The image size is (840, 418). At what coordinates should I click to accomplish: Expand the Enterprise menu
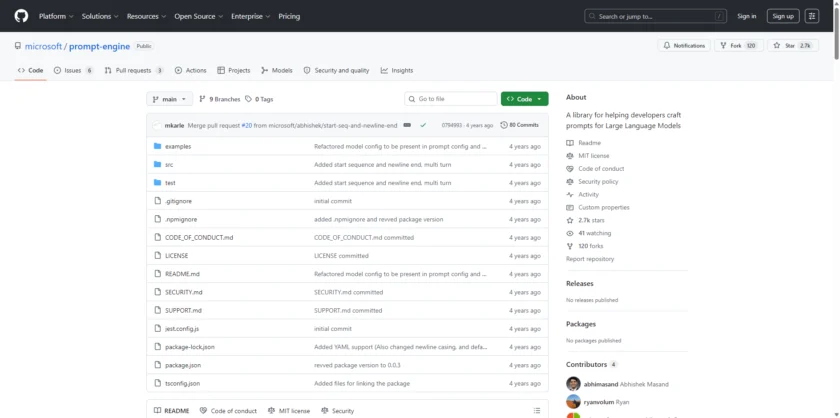coord(250,16)
